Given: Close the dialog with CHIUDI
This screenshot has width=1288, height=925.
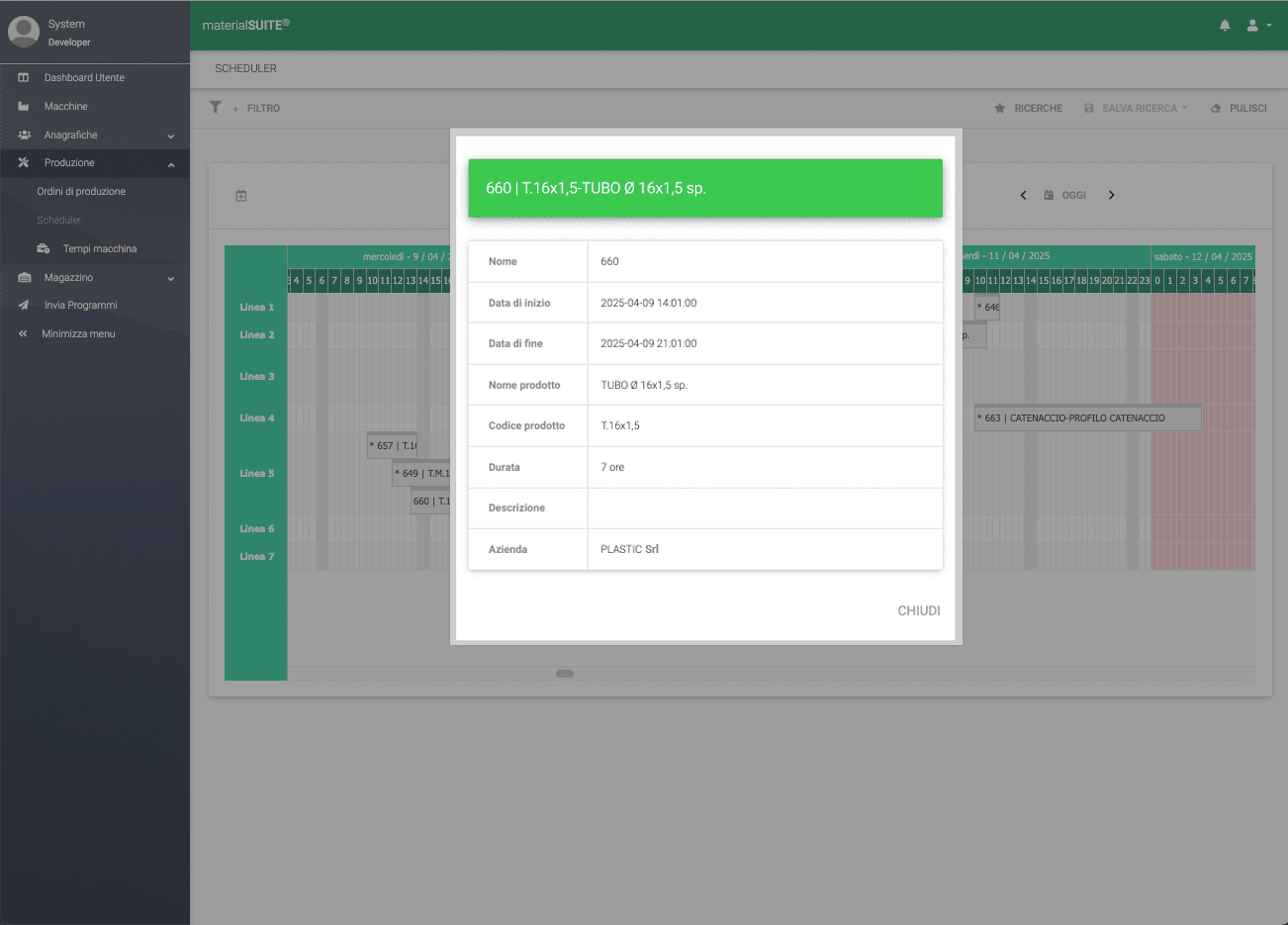Looking at the screenshot, I should [918, 610].
